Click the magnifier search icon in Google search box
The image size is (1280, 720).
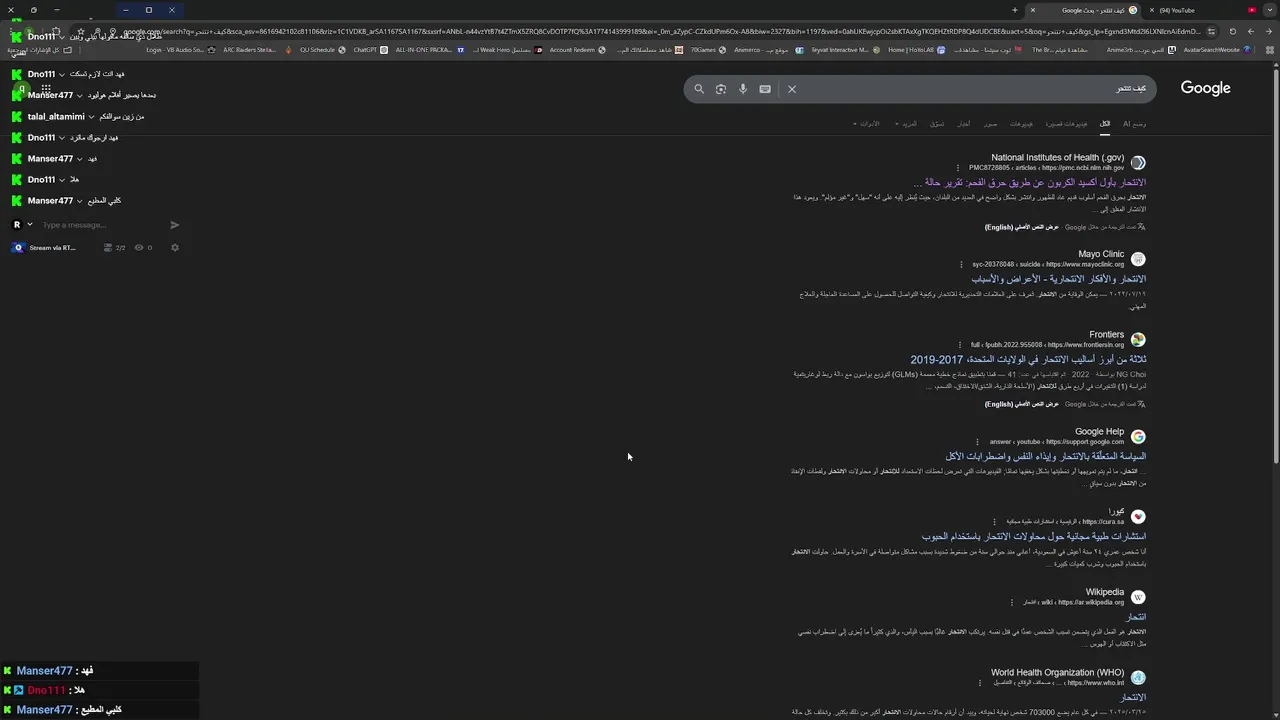[x=699, y=89]
